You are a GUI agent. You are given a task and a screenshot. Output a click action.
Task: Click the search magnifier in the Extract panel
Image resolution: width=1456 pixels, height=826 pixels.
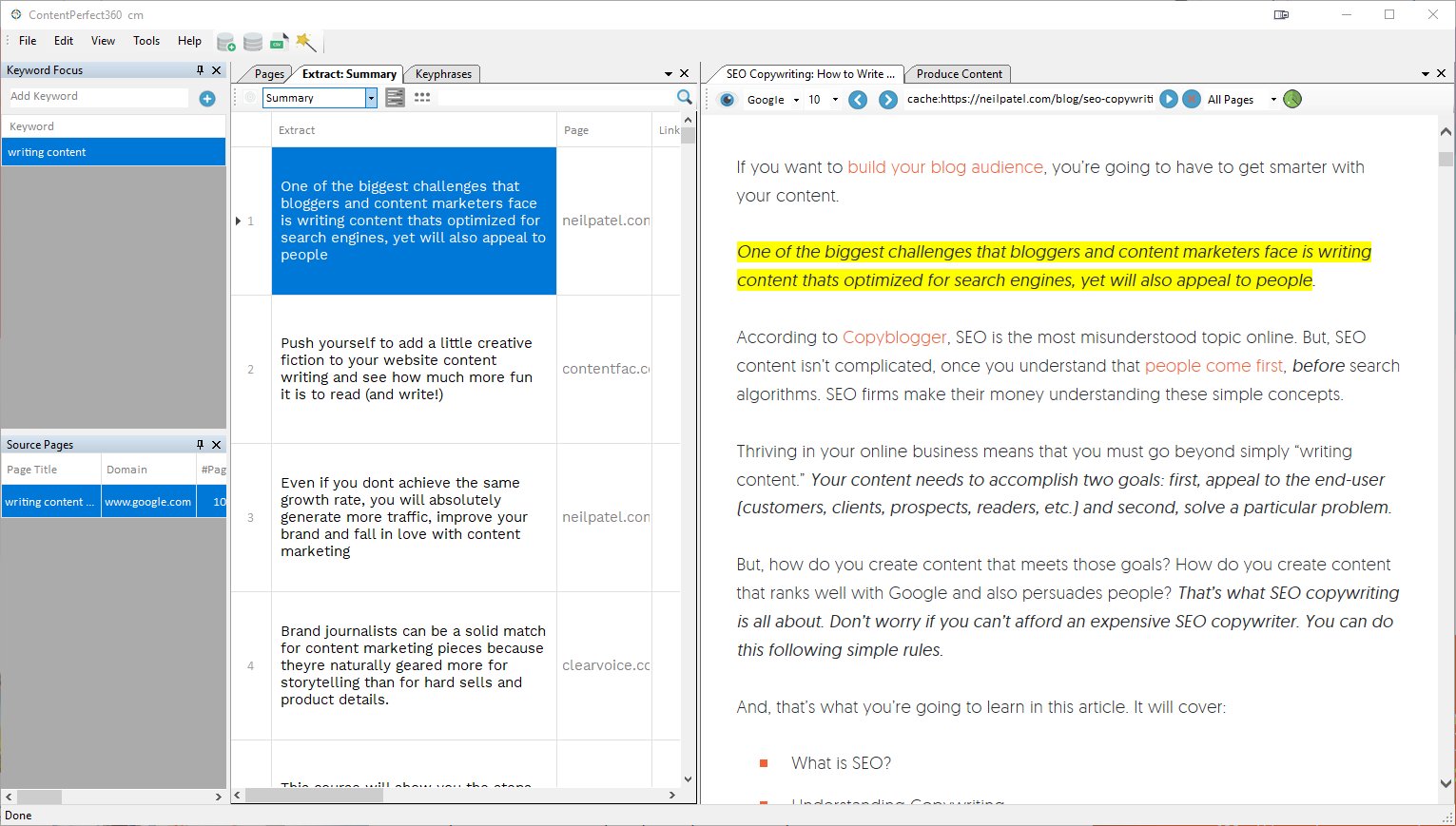click(x=684, y=97)
